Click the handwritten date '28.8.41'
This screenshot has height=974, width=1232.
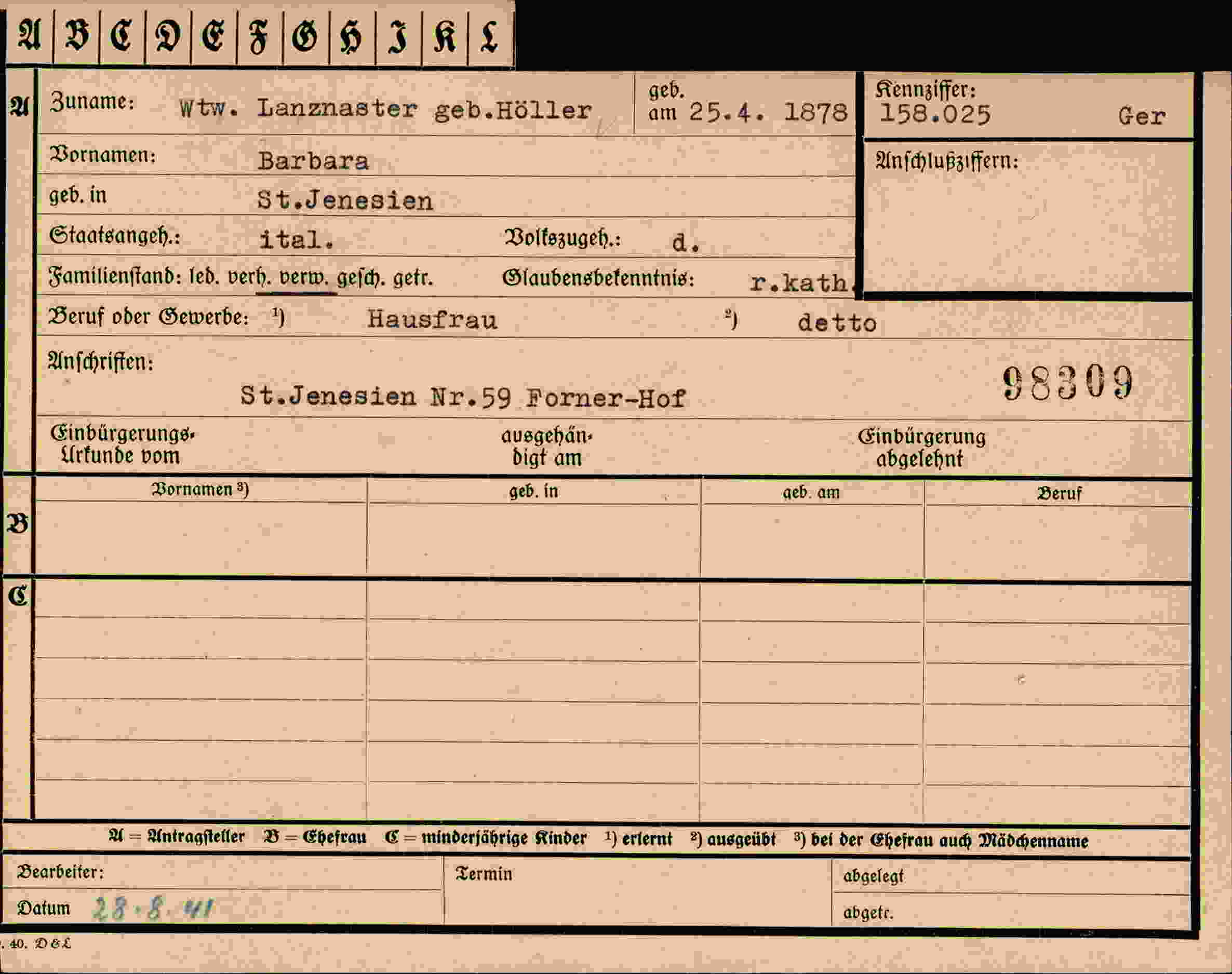(x=153, y=909)
